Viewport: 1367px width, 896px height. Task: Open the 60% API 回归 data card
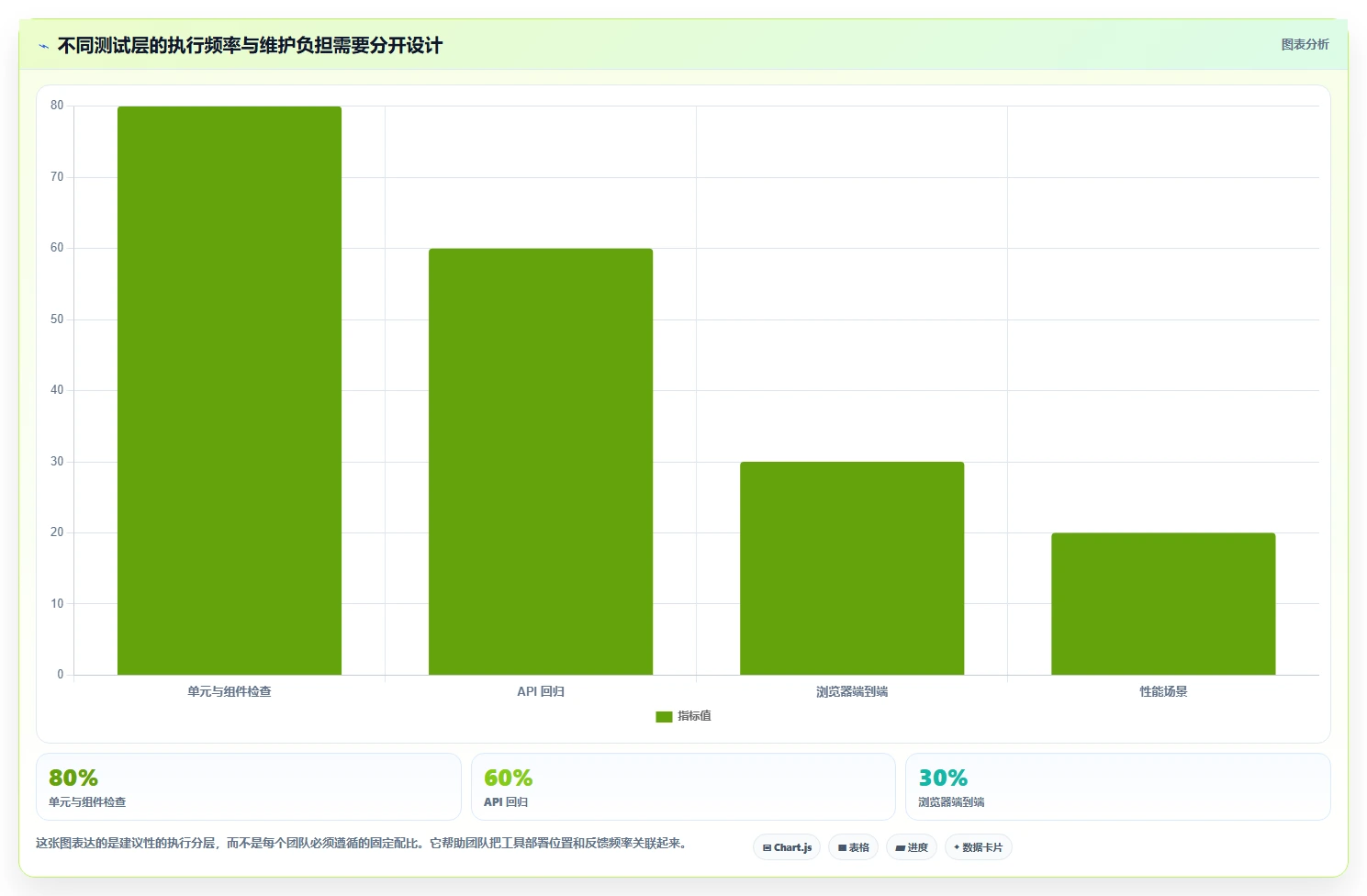point(683,787)
